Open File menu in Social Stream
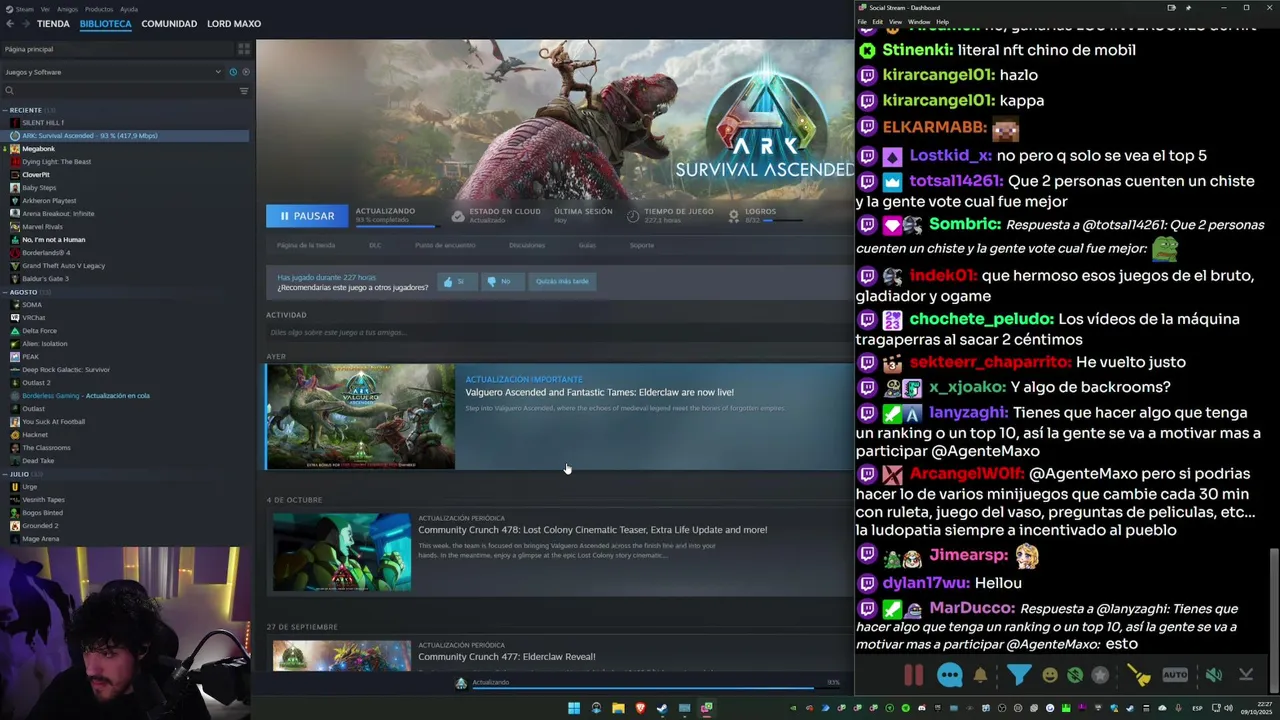The height and width of the screenshot is (720, 1280). tap(862, 21)
